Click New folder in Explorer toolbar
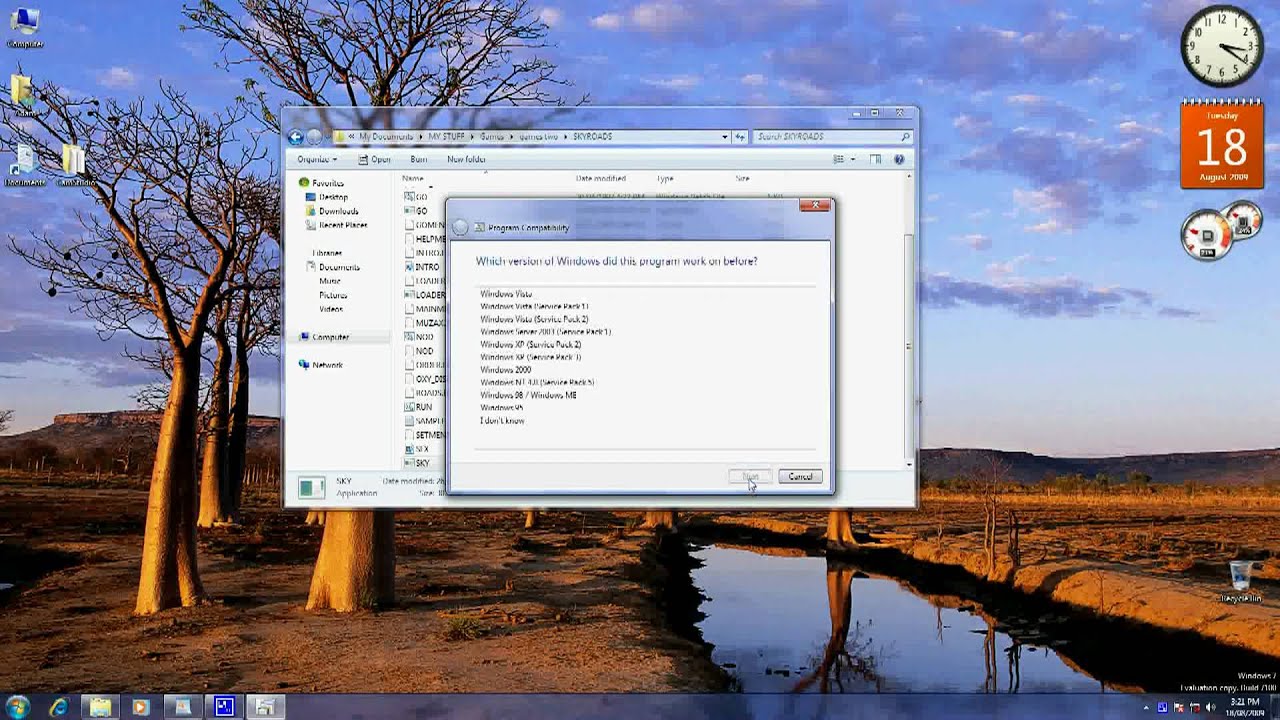This screenshot has height=720, width=1280. 466,160
